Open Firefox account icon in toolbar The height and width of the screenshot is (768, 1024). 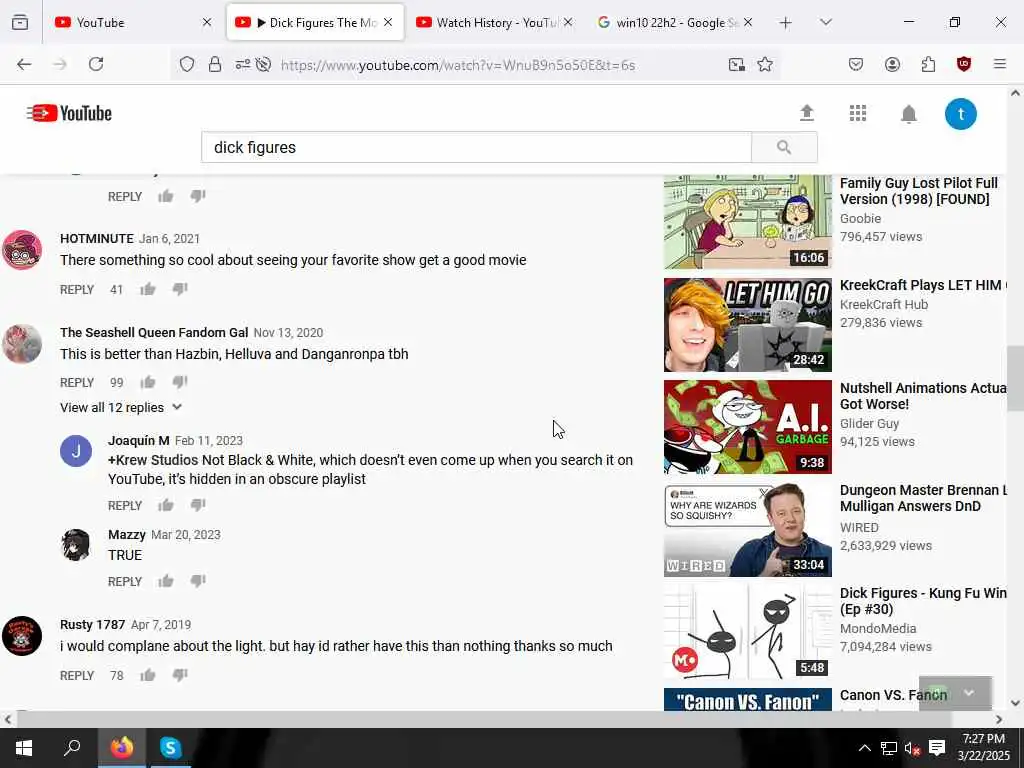(892, 64)
